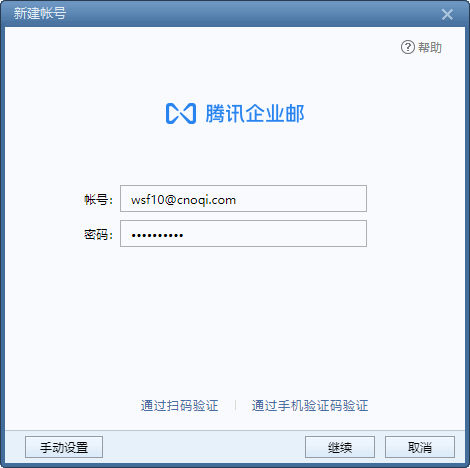Viewport: 470px width, 468px height.
Task: Choose 通过扫码验证 QR code verification
Action: click(x=179, y=406)
